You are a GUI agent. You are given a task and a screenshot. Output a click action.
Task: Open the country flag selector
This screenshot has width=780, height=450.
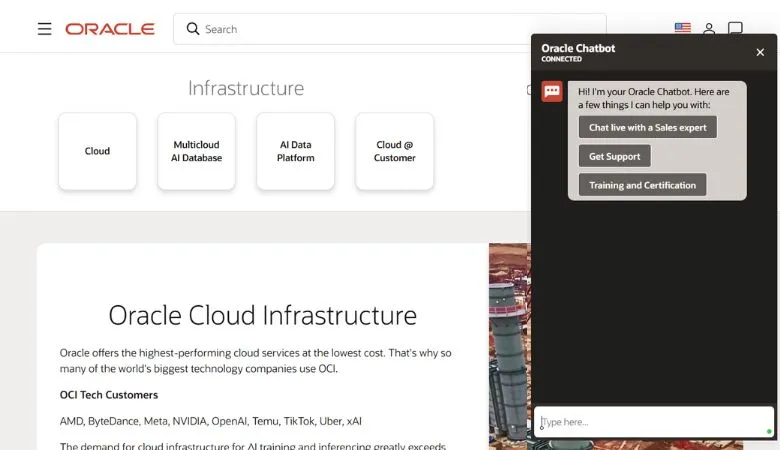[682, 28]
